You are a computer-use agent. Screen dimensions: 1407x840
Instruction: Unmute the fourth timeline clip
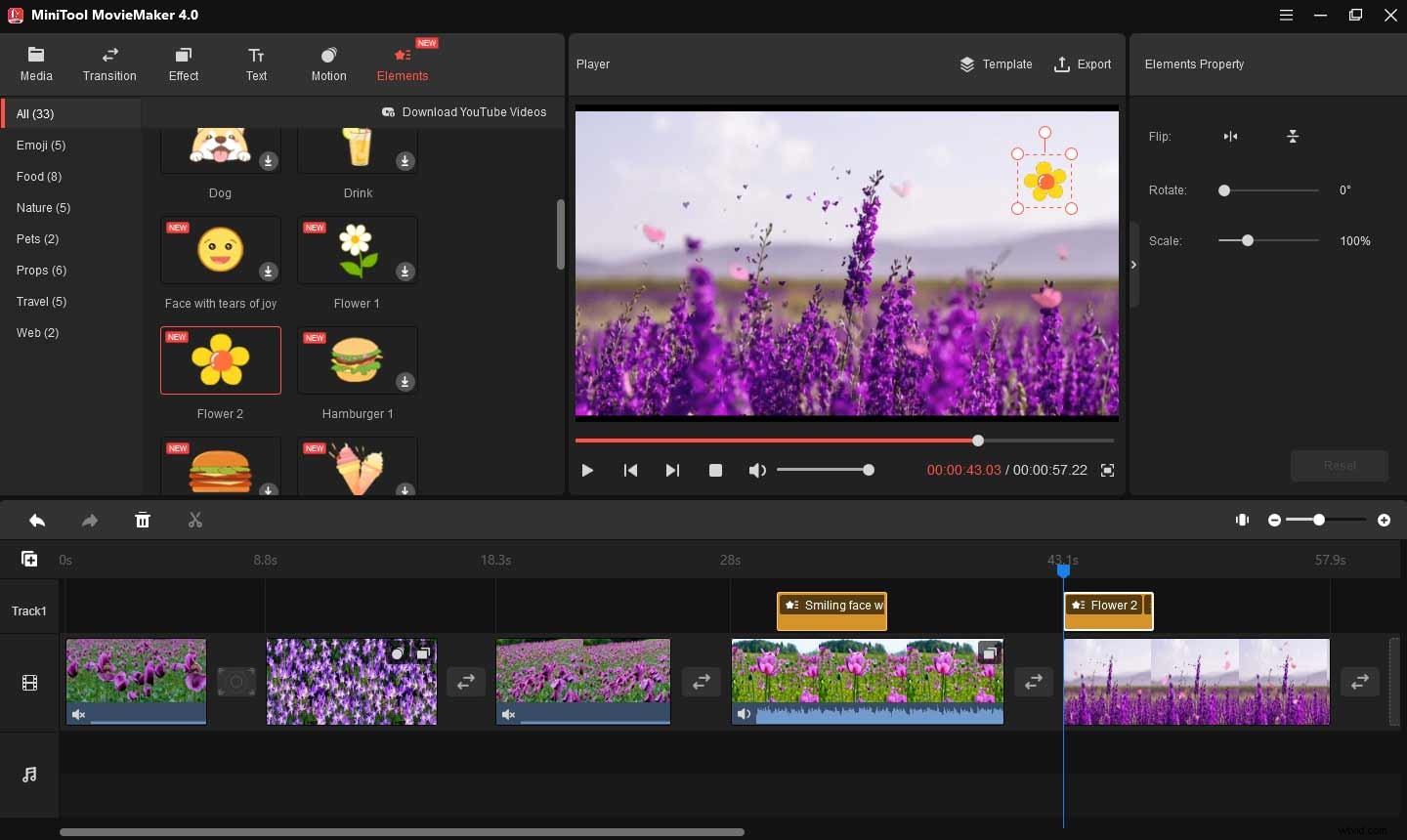744,714
